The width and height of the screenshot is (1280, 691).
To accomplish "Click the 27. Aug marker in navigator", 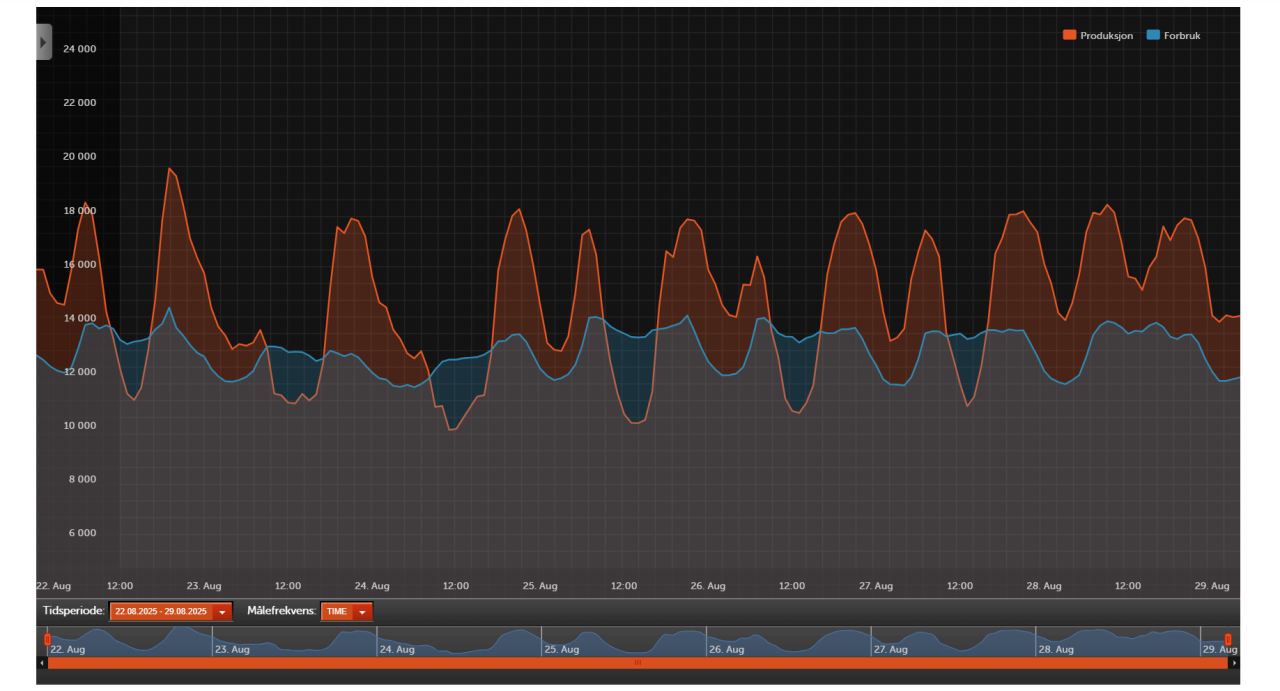I will (893, 649).
